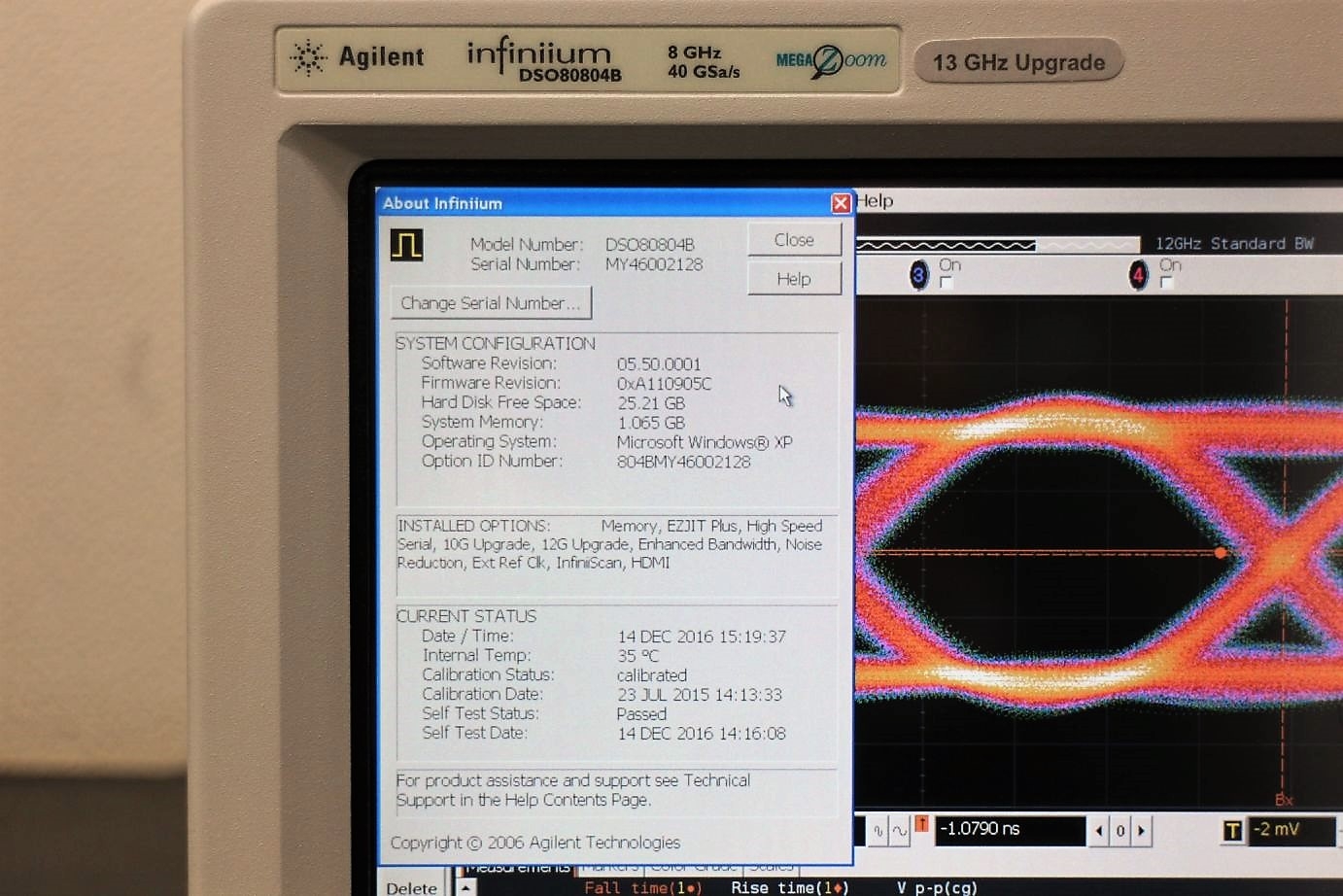
Task: Click the system memory value 1.065 GB
Action: (x=651, y=423)
